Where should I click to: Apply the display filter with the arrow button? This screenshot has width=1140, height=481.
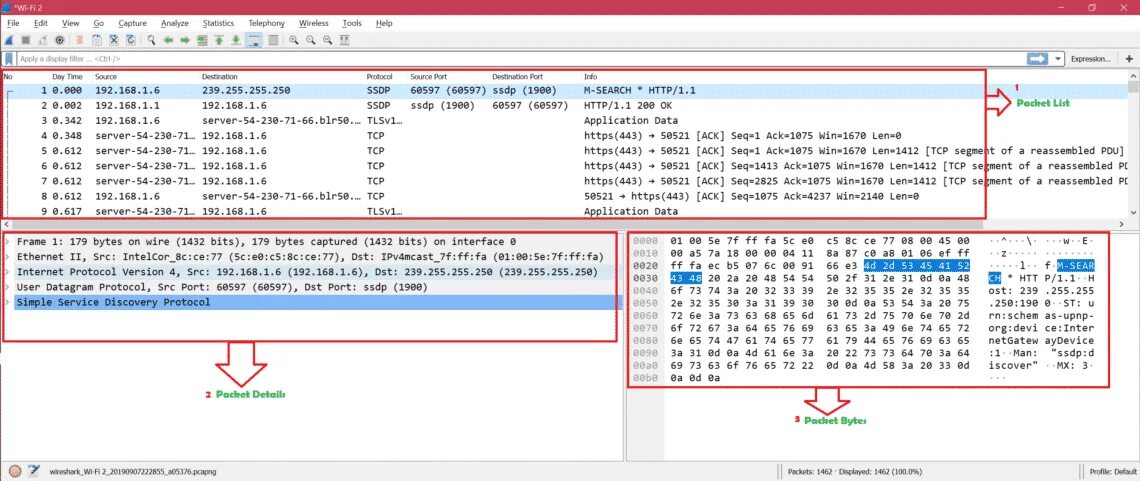[x=1037, y=58]
